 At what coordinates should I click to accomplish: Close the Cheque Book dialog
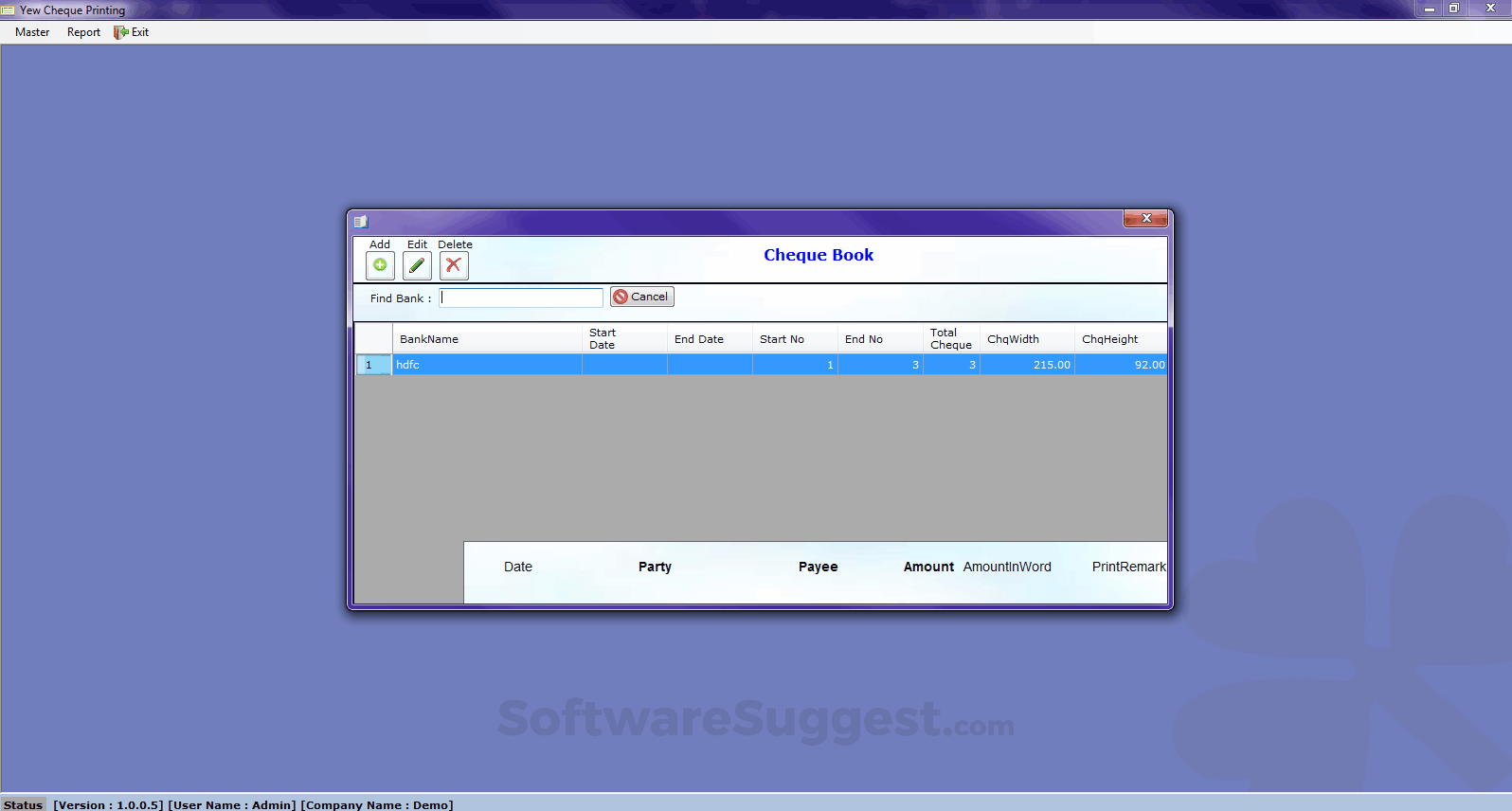coord(1145,219)
